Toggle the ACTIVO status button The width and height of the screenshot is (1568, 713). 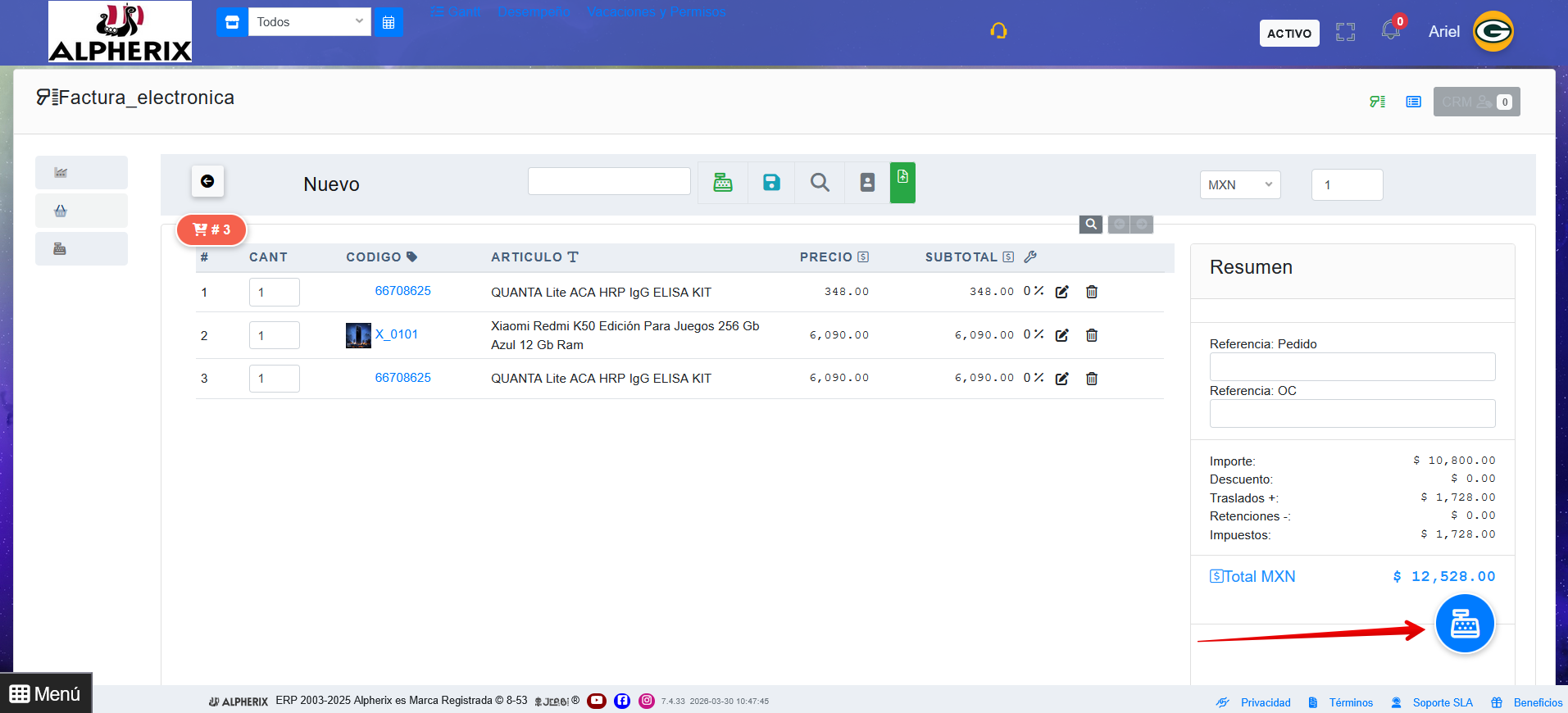click(1288, 34)
